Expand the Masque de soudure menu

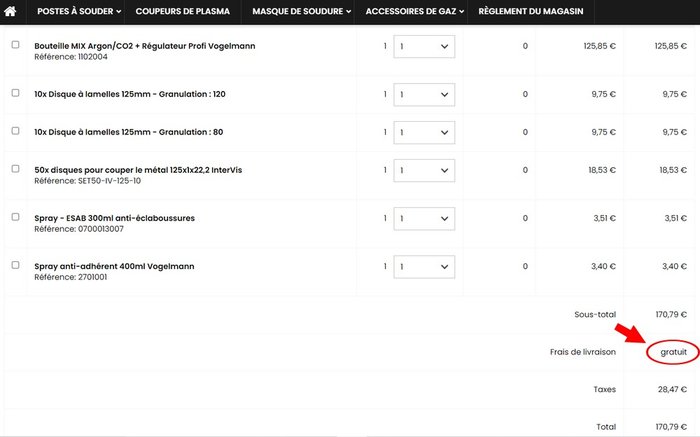(302, 12)
